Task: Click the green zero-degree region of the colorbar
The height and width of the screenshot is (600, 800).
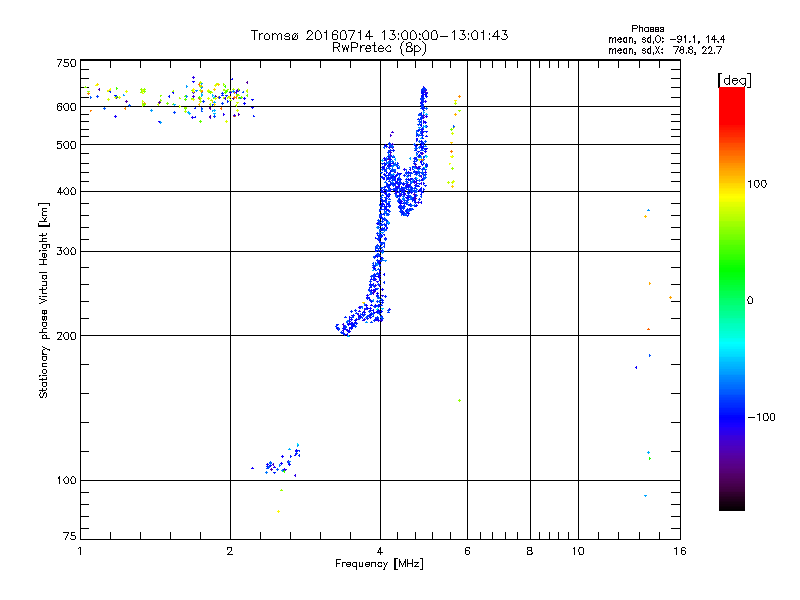Action: pos(732,300)
